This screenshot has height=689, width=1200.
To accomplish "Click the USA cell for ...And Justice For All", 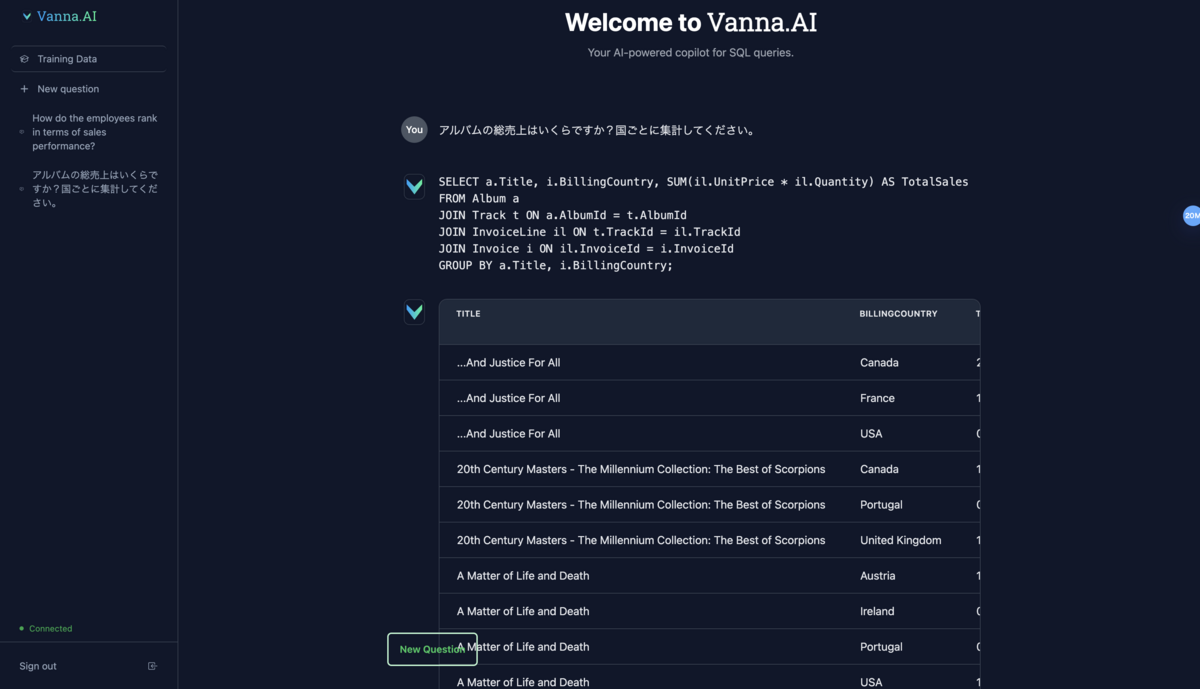I will click(x=871, y=434).
